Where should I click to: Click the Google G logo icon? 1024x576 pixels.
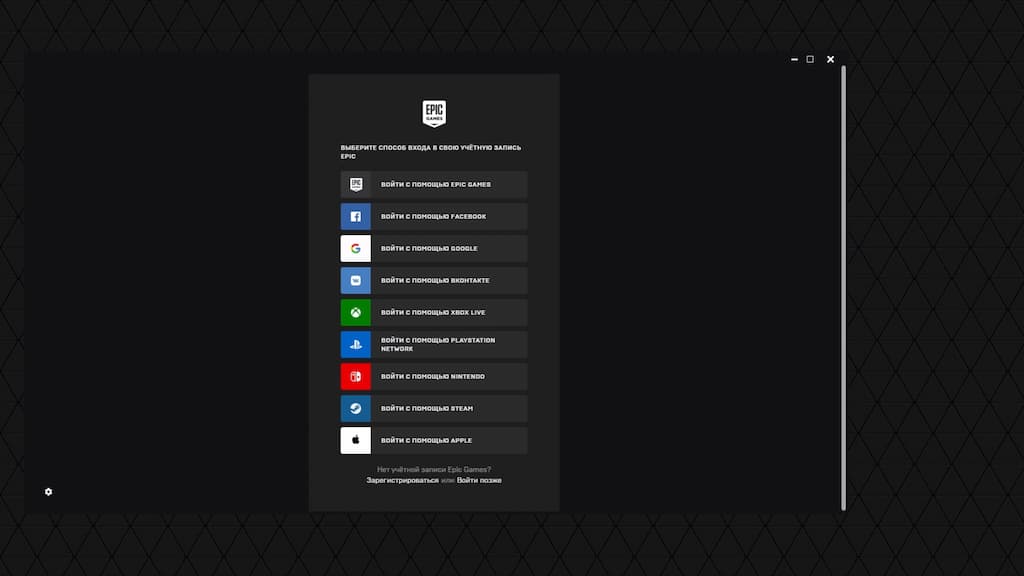click(x=355, y=249)
